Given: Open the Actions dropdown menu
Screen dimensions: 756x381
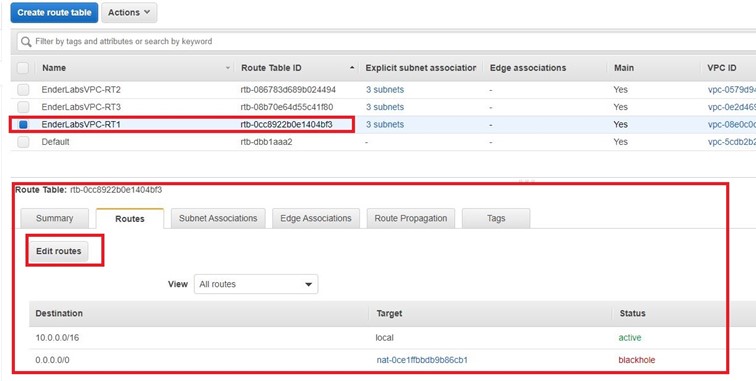Looking at the screenshot, I should click(x=129, y=13).
